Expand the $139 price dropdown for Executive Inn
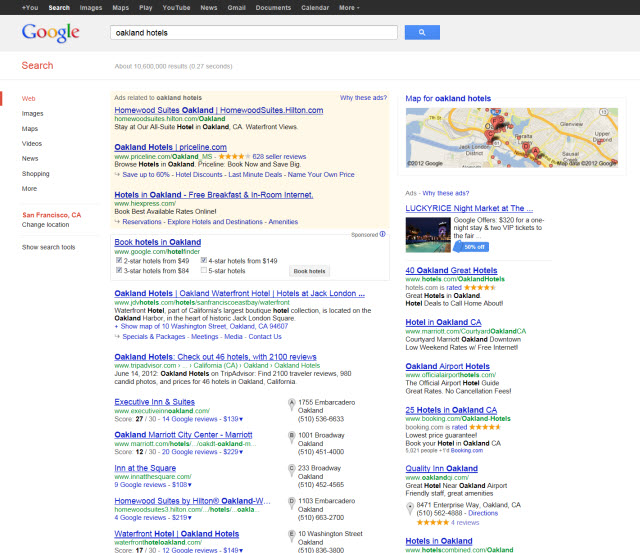The height and width of the screenshot is (553, 640). 233,419
